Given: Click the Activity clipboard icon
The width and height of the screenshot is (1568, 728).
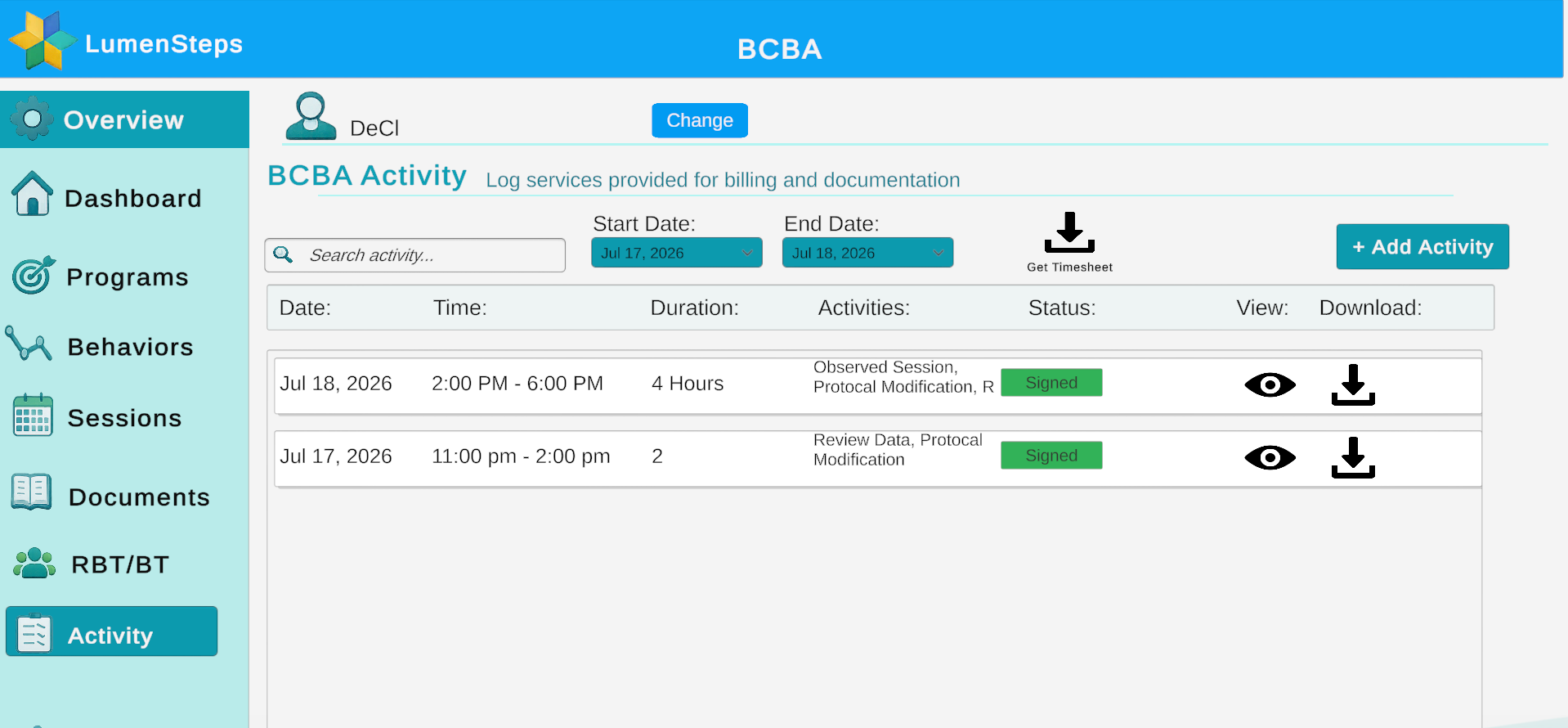Looking at the screenshot, I should (34, 633).
